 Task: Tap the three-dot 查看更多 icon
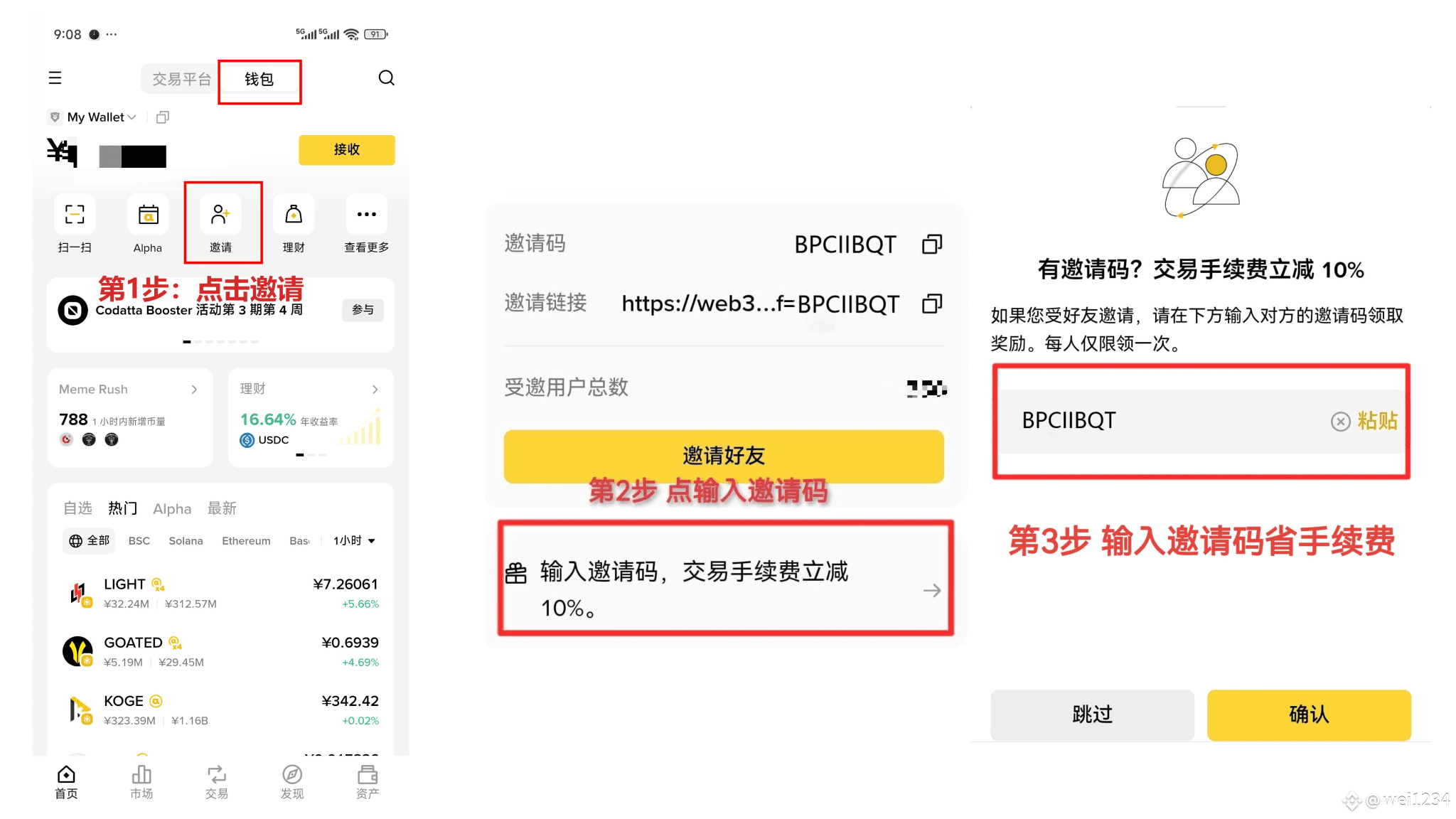[366, 215]
